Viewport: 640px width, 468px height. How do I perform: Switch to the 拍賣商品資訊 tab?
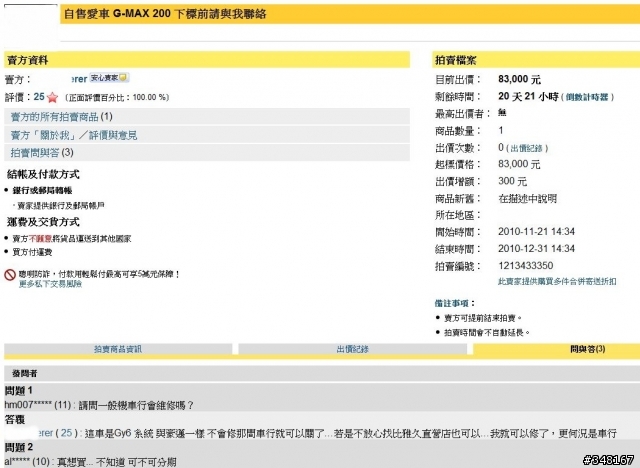pyautogui.click(x=118, y=349)
